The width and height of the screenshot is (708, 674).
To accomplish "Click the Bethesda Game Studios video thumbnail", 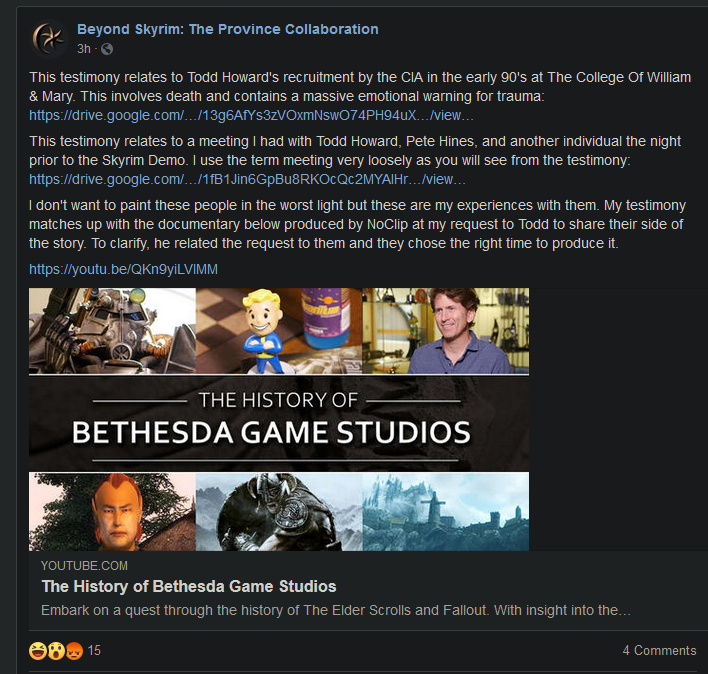I will pos(279,419).
